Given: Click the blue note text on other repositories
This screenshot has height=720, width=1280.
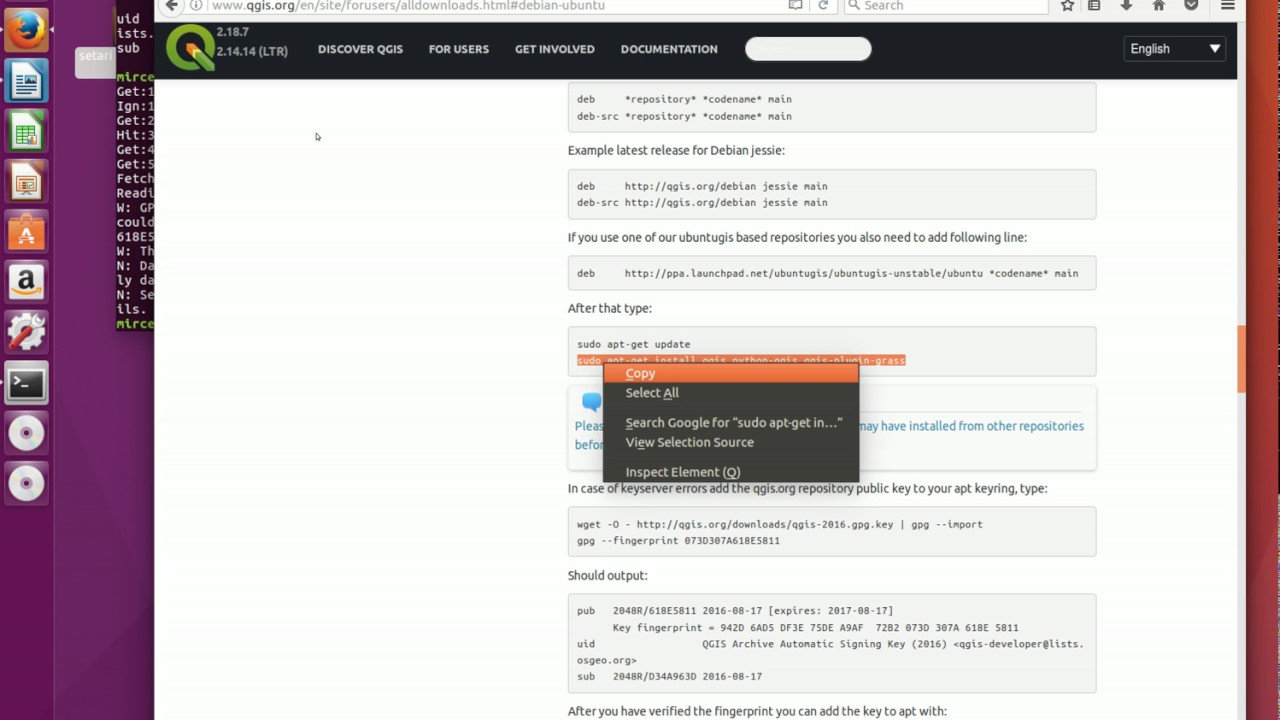Looking at the screenshot, I should click(970, 426).
